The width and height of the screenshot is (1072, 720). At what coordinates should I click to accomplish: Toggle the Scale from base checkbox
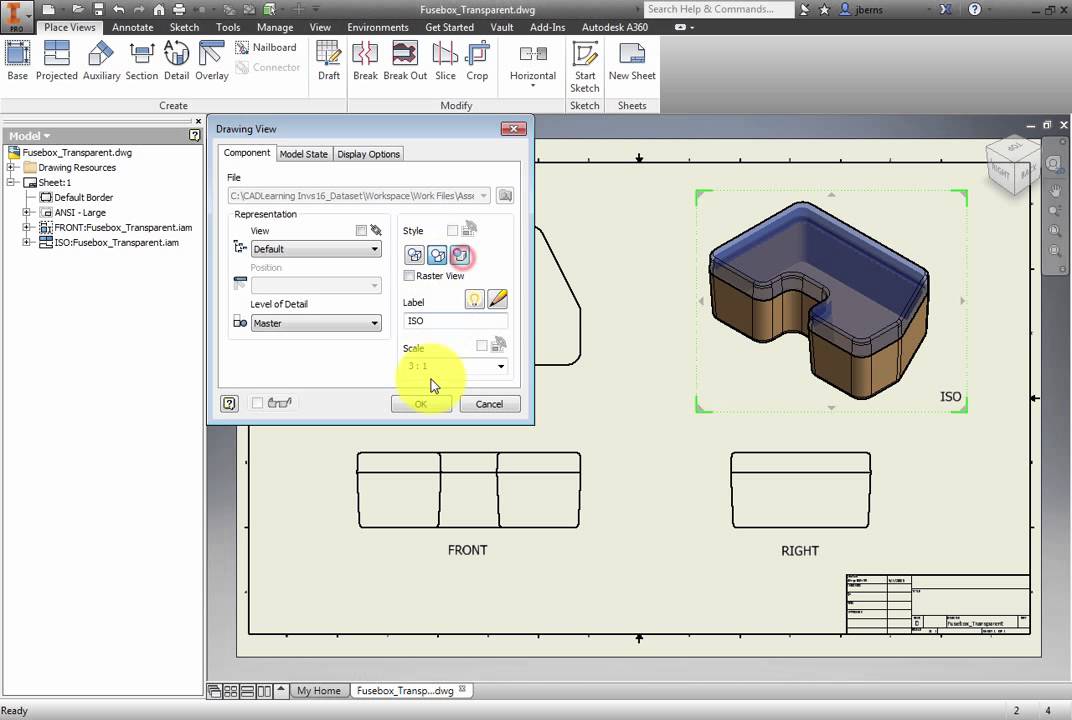point(481,345)
